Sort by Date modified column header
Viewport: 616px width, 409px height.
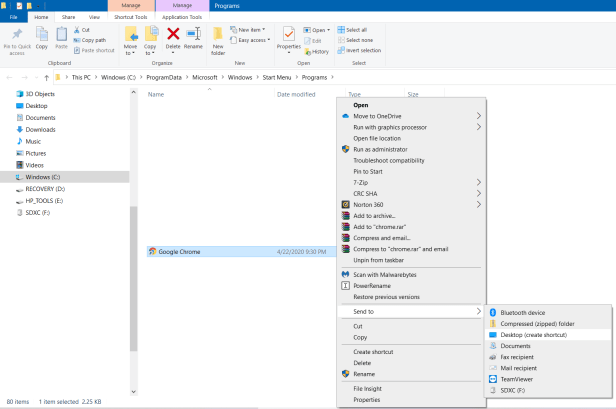[296, 94]
